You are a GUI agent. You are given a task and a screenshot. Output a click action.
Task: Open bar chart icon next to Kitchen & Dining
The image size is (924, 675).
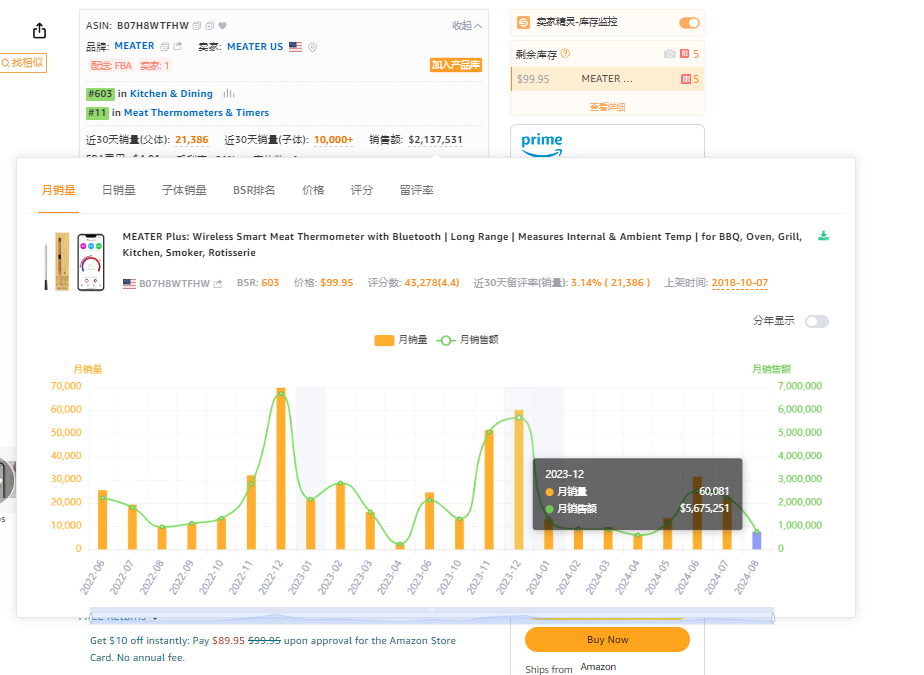coord(229,94)
